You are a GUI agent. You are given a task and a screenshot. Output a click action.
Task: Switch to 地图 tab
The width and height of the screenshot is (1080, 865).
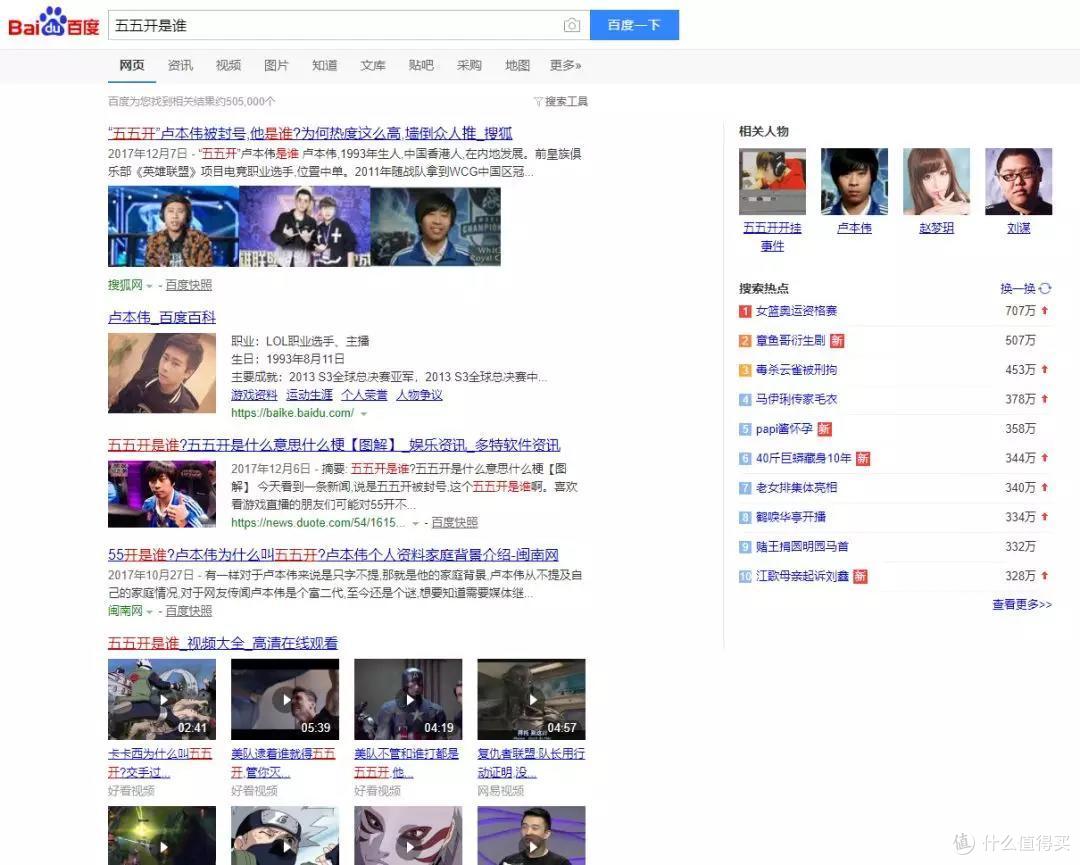point(517,65)
